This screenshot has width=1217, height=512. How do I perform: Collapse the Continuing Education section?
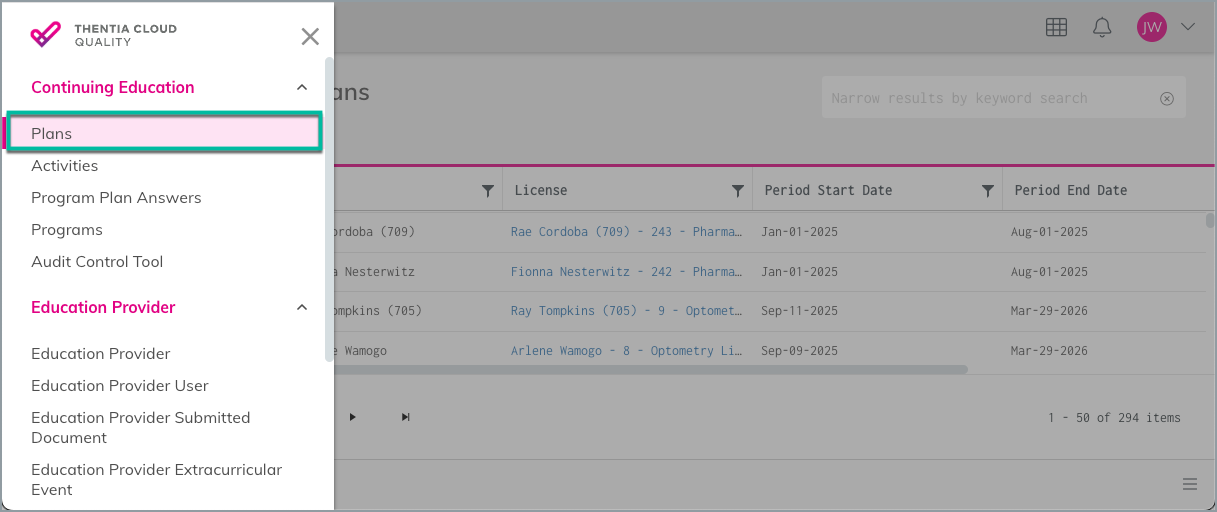(302, 87)
